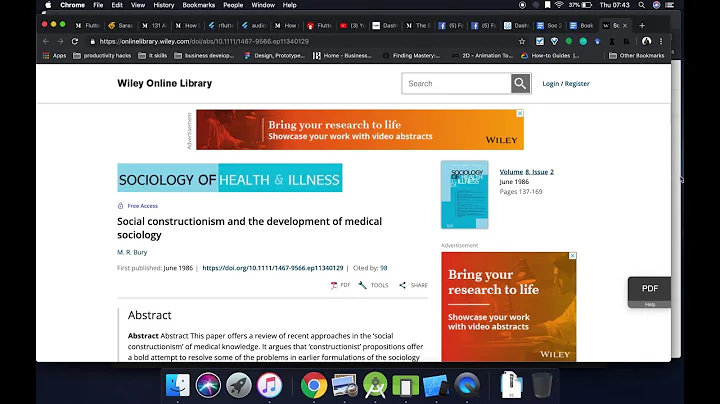Open QuickTime Player from the Dock
The image size is (720, 404).
[467, 385]
